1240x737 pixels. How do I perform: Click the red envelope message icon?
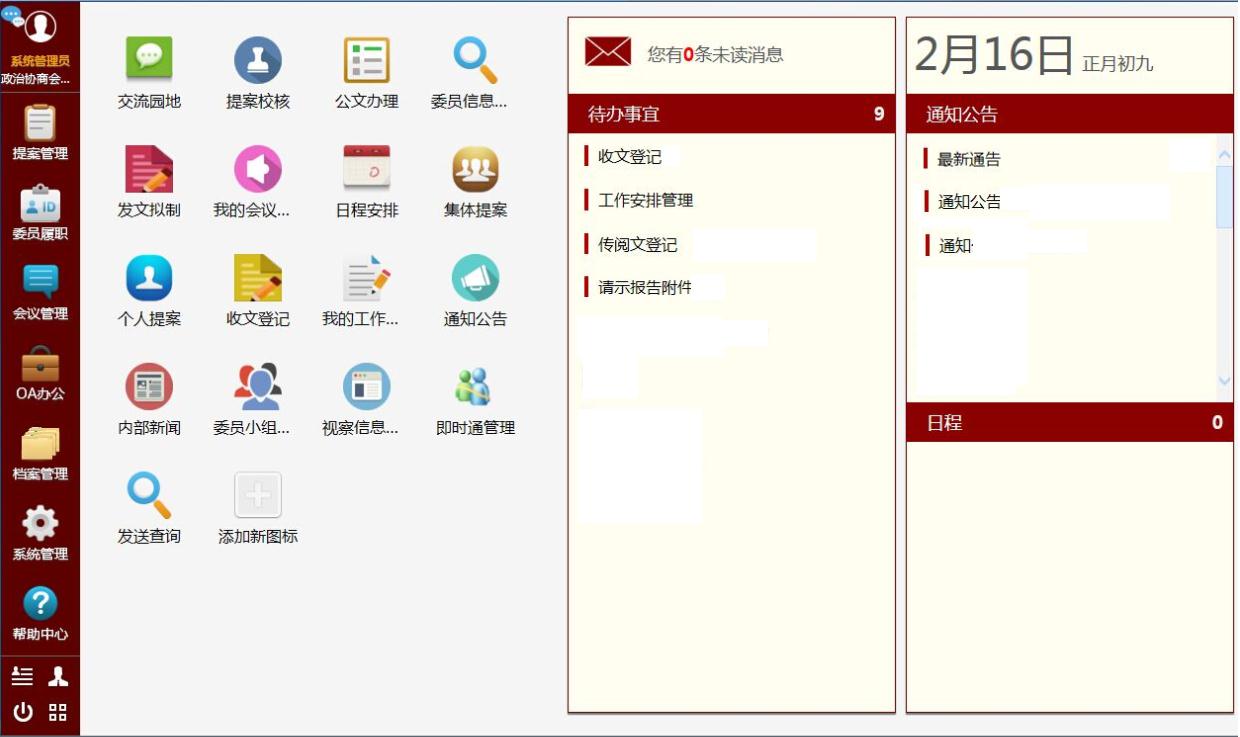coord(608,51)
